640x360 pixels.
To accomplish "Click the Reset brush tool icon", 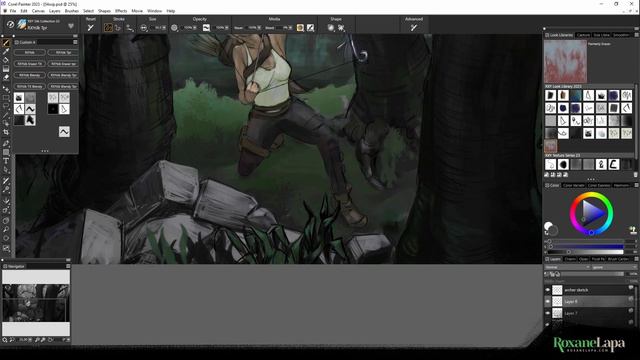I will click(91, 28).
